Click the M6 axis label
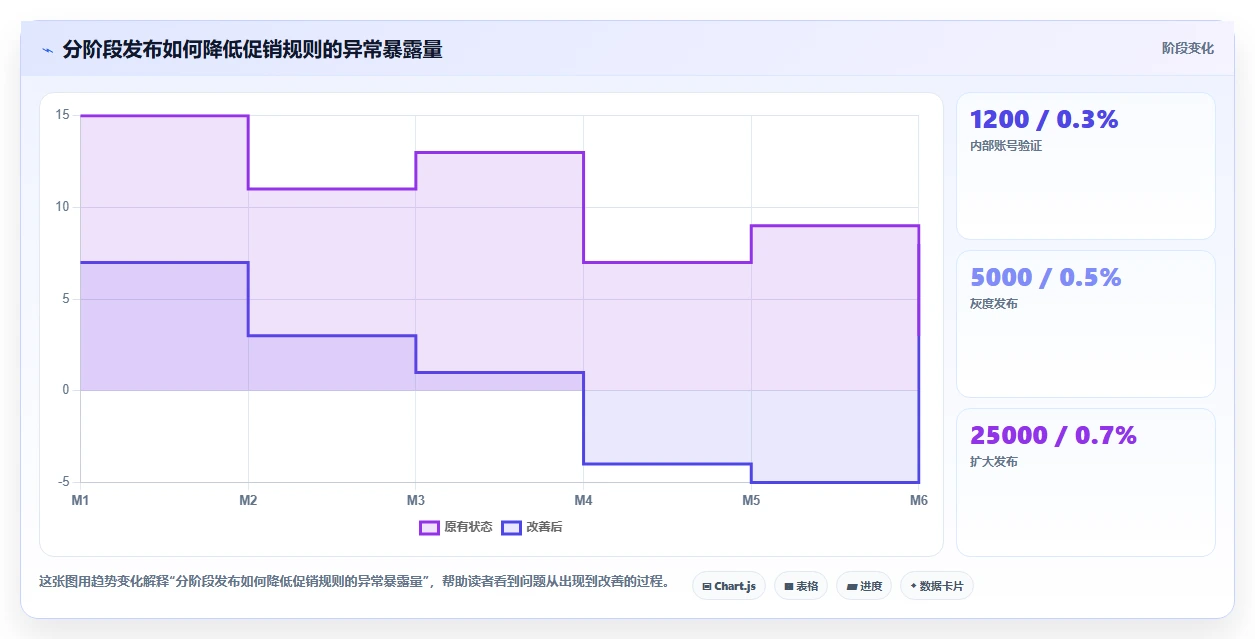 (918, 500)
